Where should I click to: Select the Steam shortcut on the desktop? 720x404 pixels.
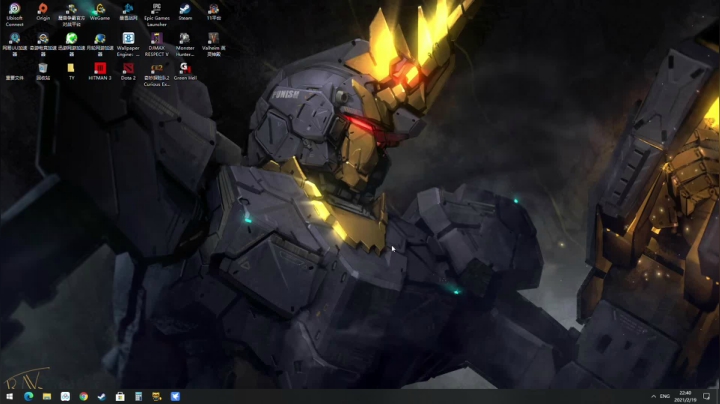pyautogui.click(x=185, y=11)
